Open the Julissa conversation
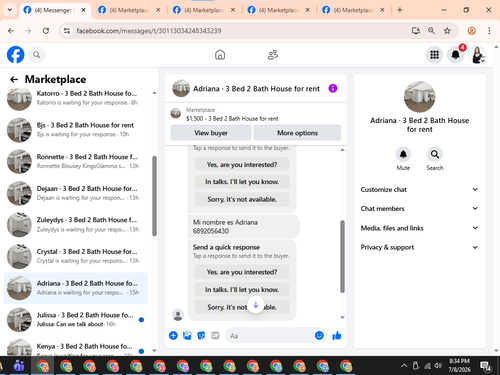Image resolution: width=500 pixels, height=375 pixels. [75, 320]
